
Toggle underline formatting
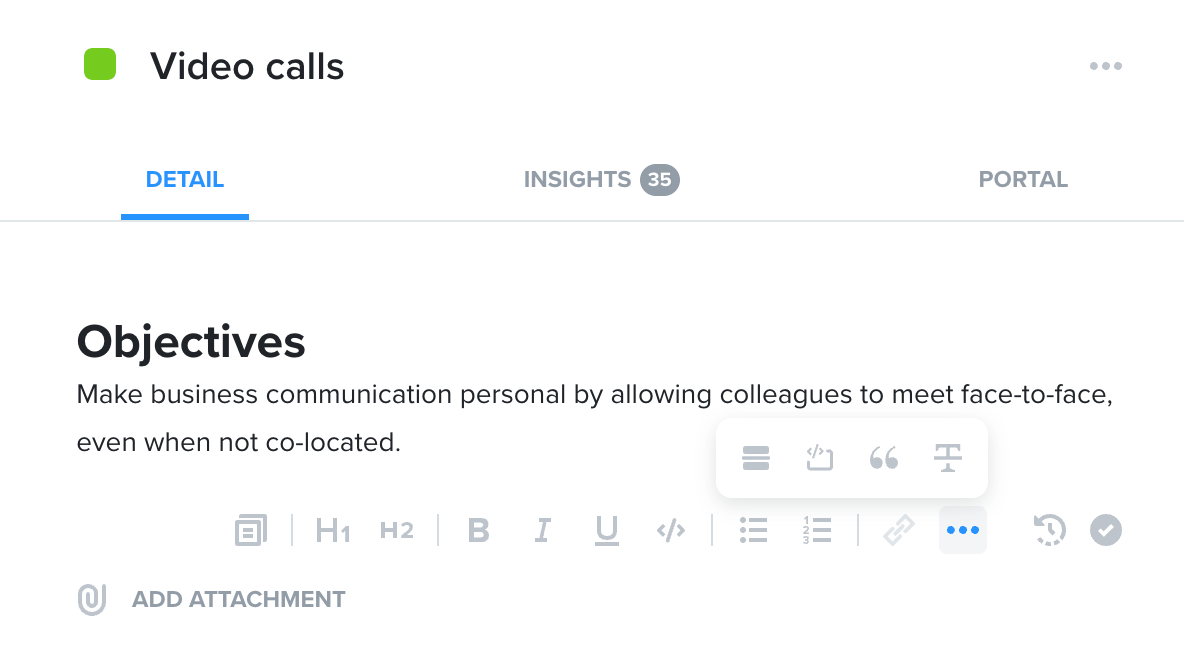[x=606, y=530]
